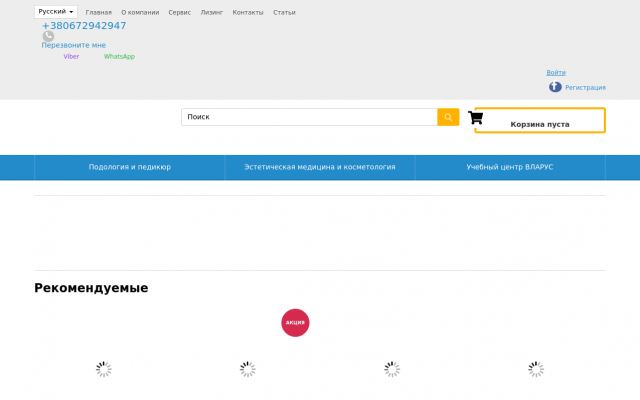640x400 pixels.
Task: Open the Русский language dropdown
Action: pyautogui.click(x=56, y=12)
